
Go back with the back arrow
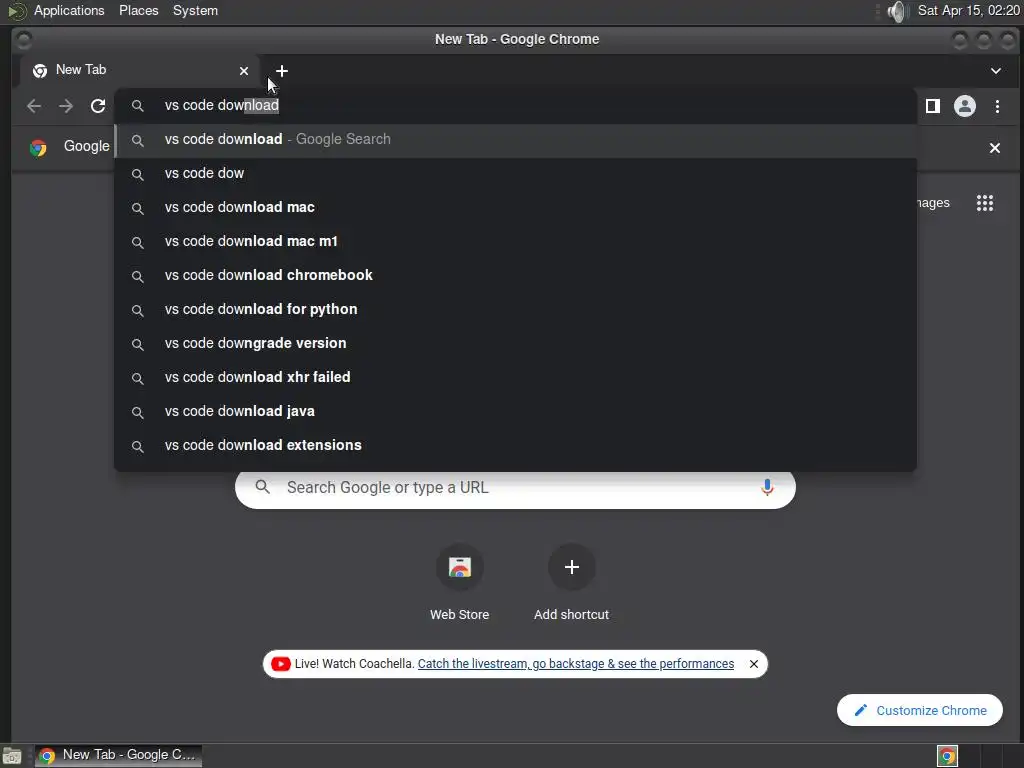click(34, 106)
